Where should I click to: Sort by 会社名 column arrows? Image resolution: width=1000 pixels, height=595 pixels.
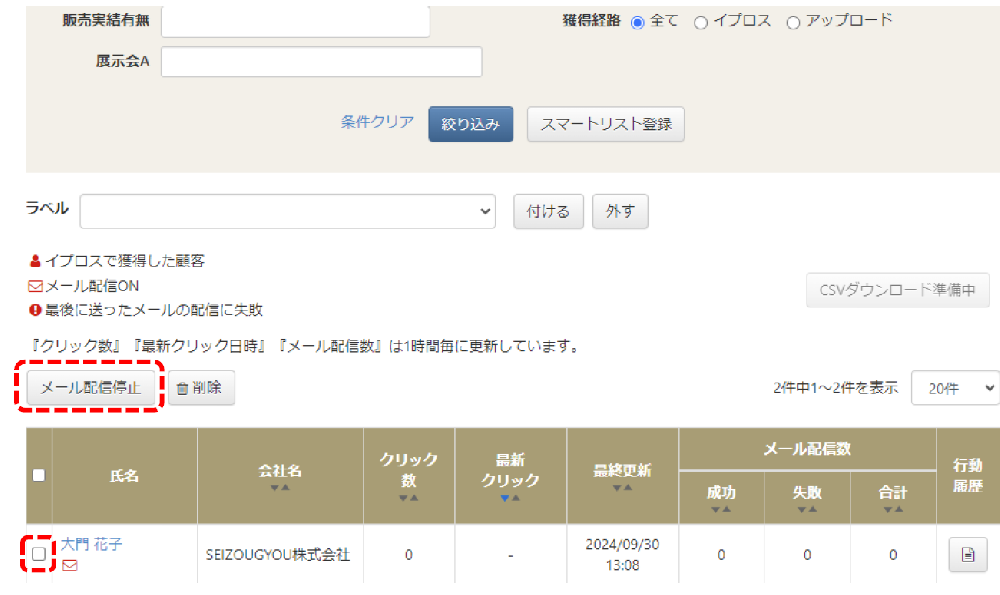click(279, 487)
